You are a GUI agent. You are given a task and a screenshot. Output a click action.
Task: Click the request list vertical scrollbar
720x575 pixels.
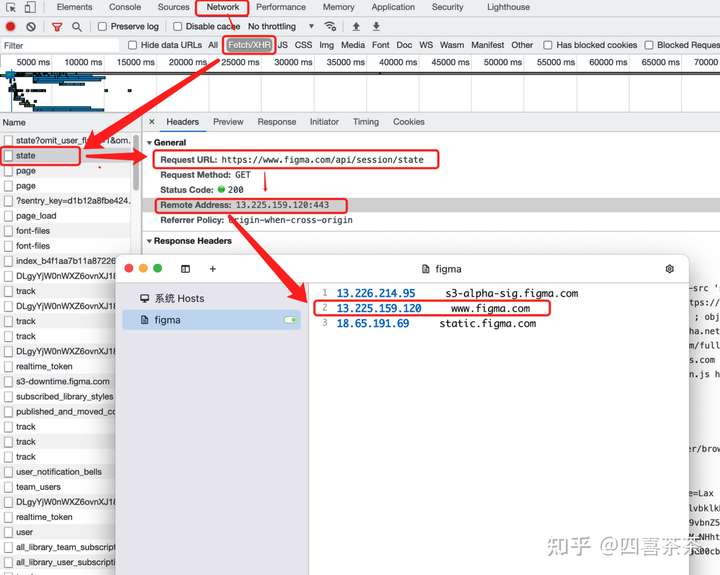(x=136, y=163)
